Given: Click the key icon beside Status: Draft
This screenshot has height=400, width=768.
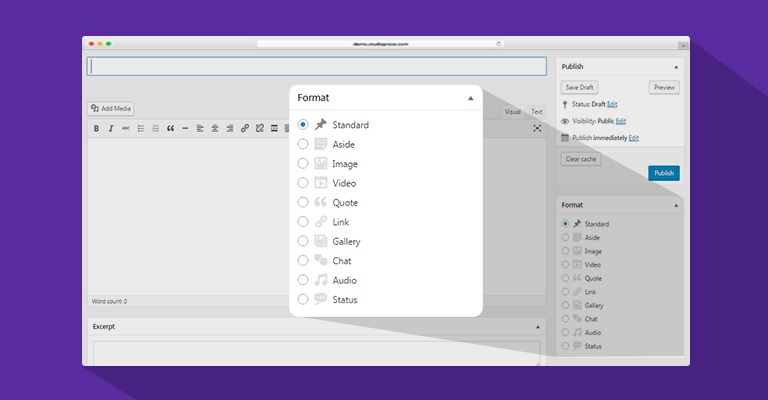Looking at the screenshot, I should tap(565, 104).
